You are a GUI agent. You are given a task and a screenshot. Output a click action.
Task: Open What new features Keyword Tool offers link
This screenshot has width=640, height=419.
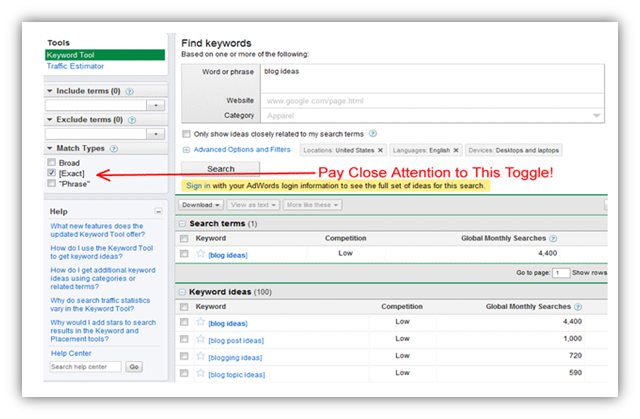click(x=97, y=230)
